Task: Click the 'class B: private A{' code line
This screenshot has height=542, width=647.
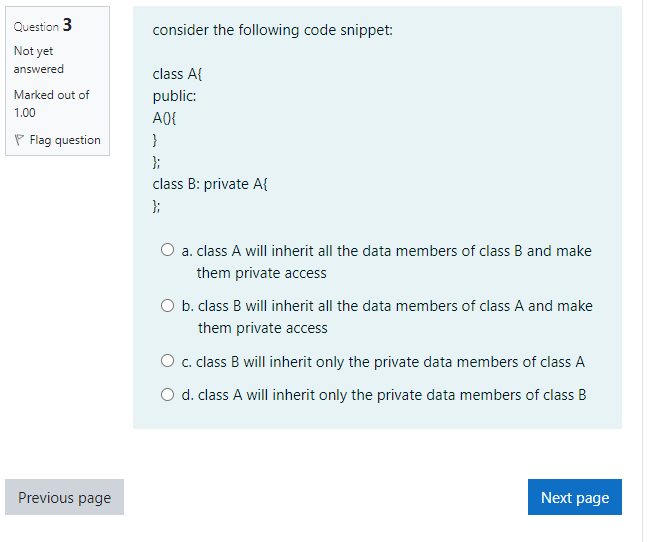Action: (x=210, y=184)
